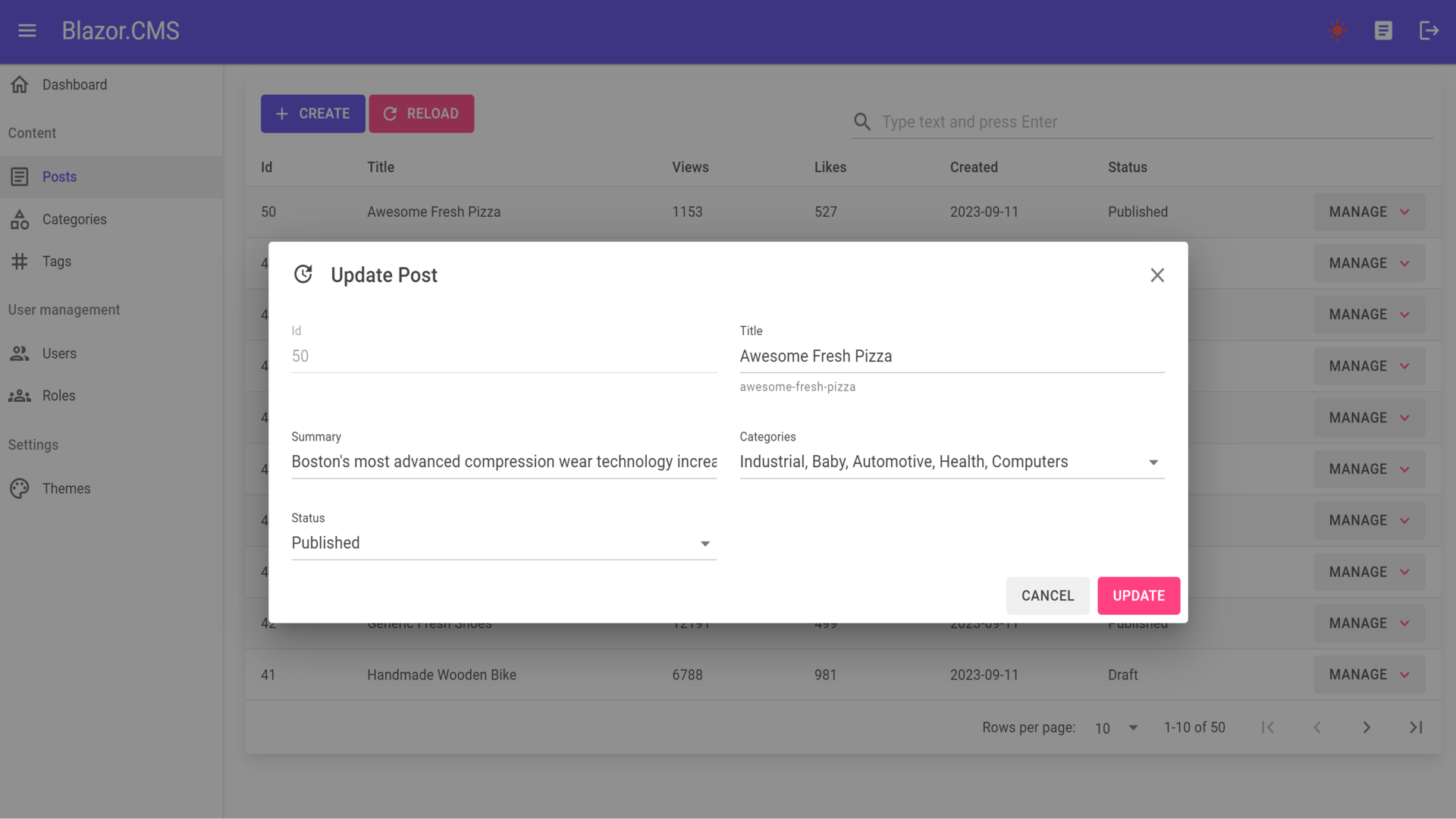Click the Tags hash icon in sidebar
This screenshot has width=1456, height=819.
(x=20, y=262)
